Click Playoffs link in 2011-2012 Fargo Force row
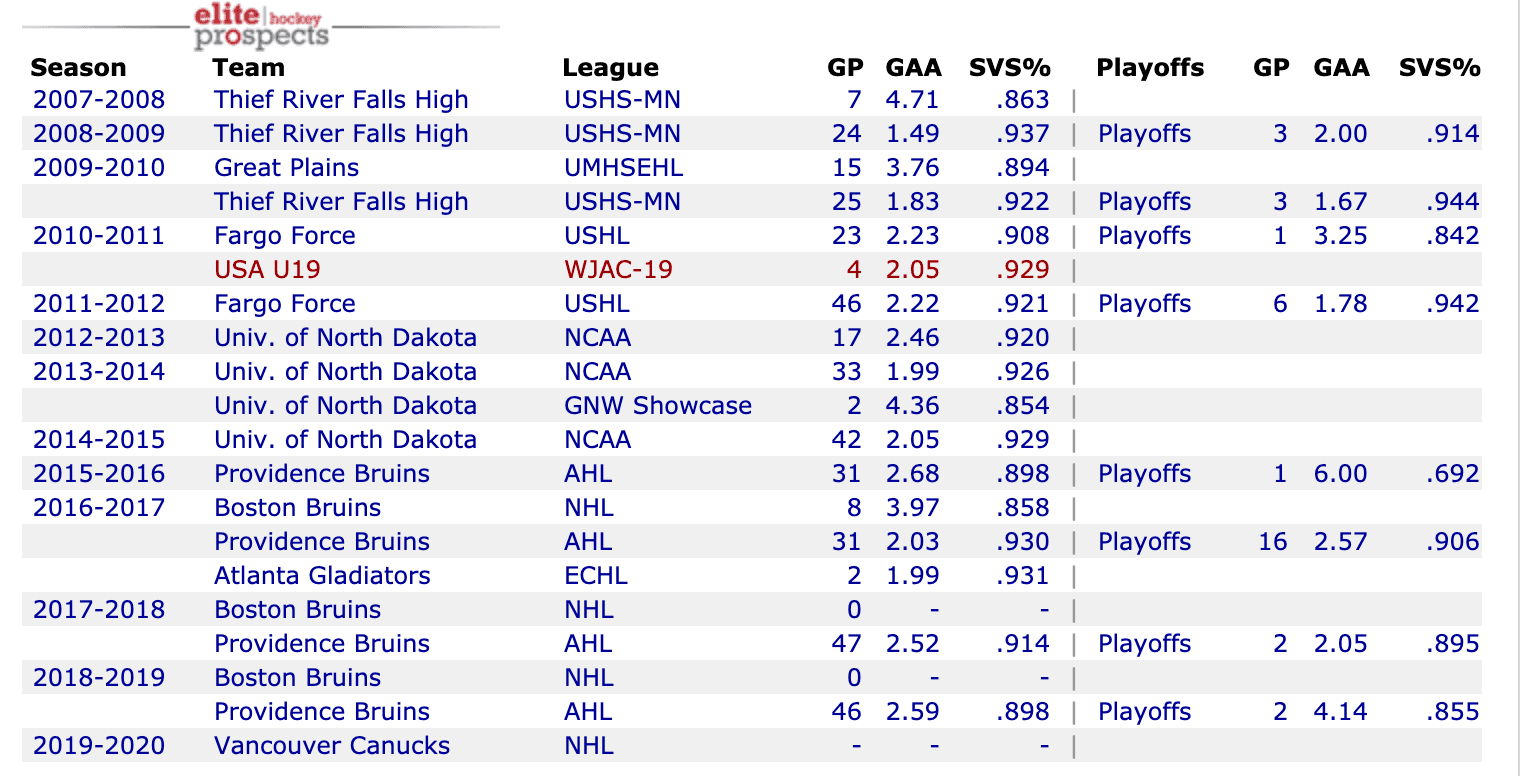The width and height of the screenshot is (1524, 776). pos(1144,304)
